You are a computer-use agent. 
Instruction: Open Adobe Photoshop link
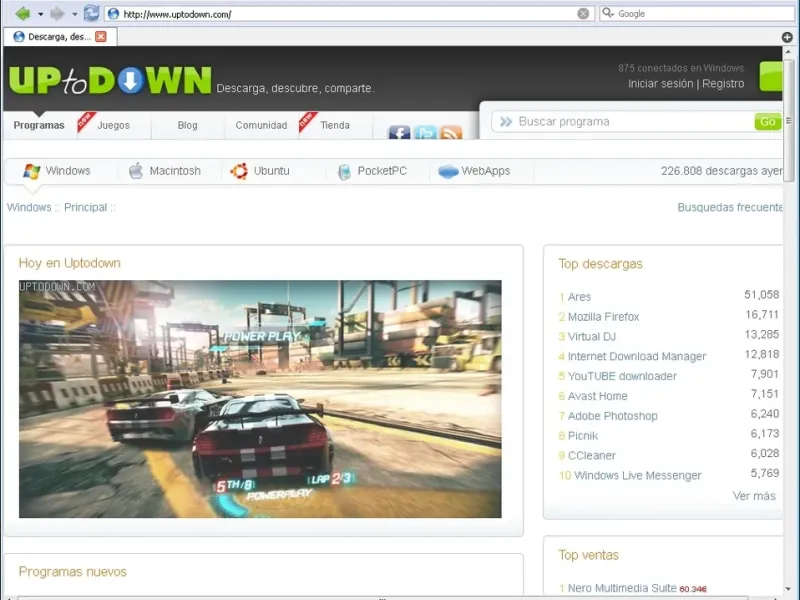612,416
